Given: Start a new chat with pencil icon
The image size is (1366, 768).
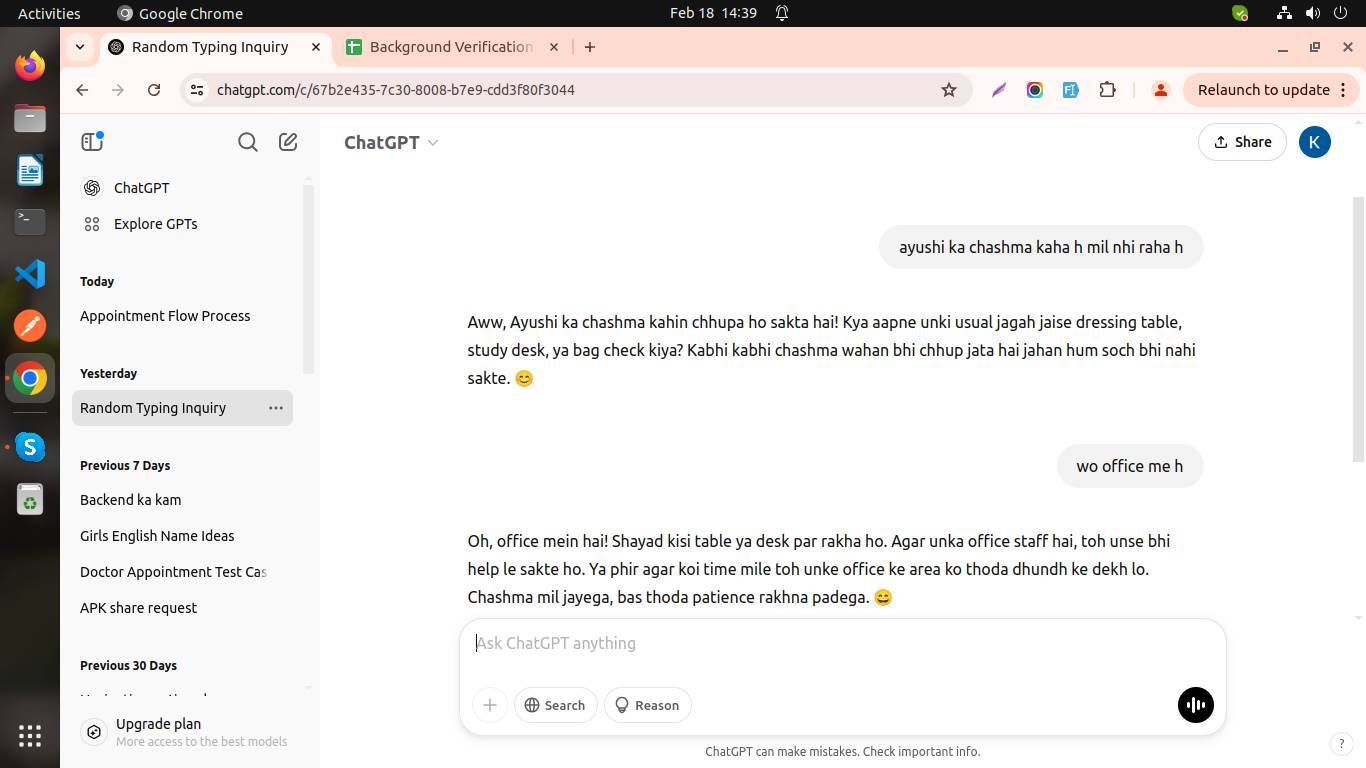Looking at the screenshot, I should (x=288, y=142).
